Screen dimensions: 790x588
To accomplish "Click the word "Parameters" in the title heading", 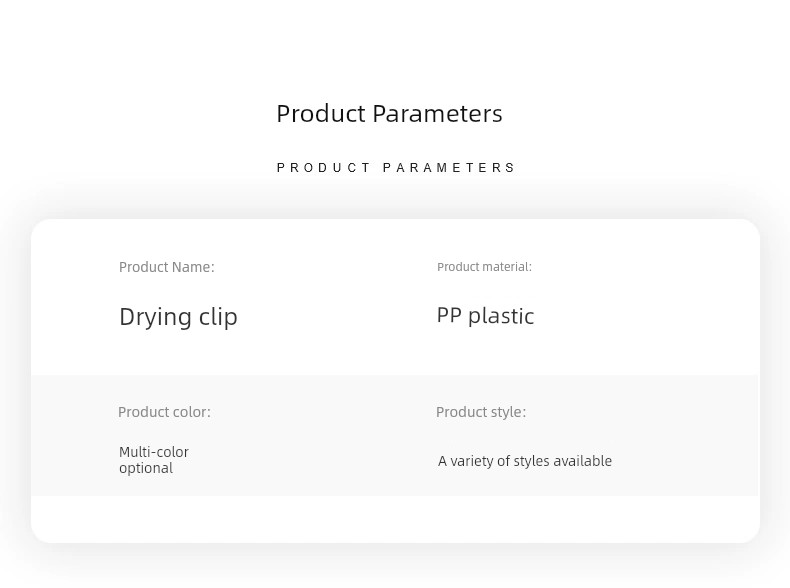I will pos(437,114).
